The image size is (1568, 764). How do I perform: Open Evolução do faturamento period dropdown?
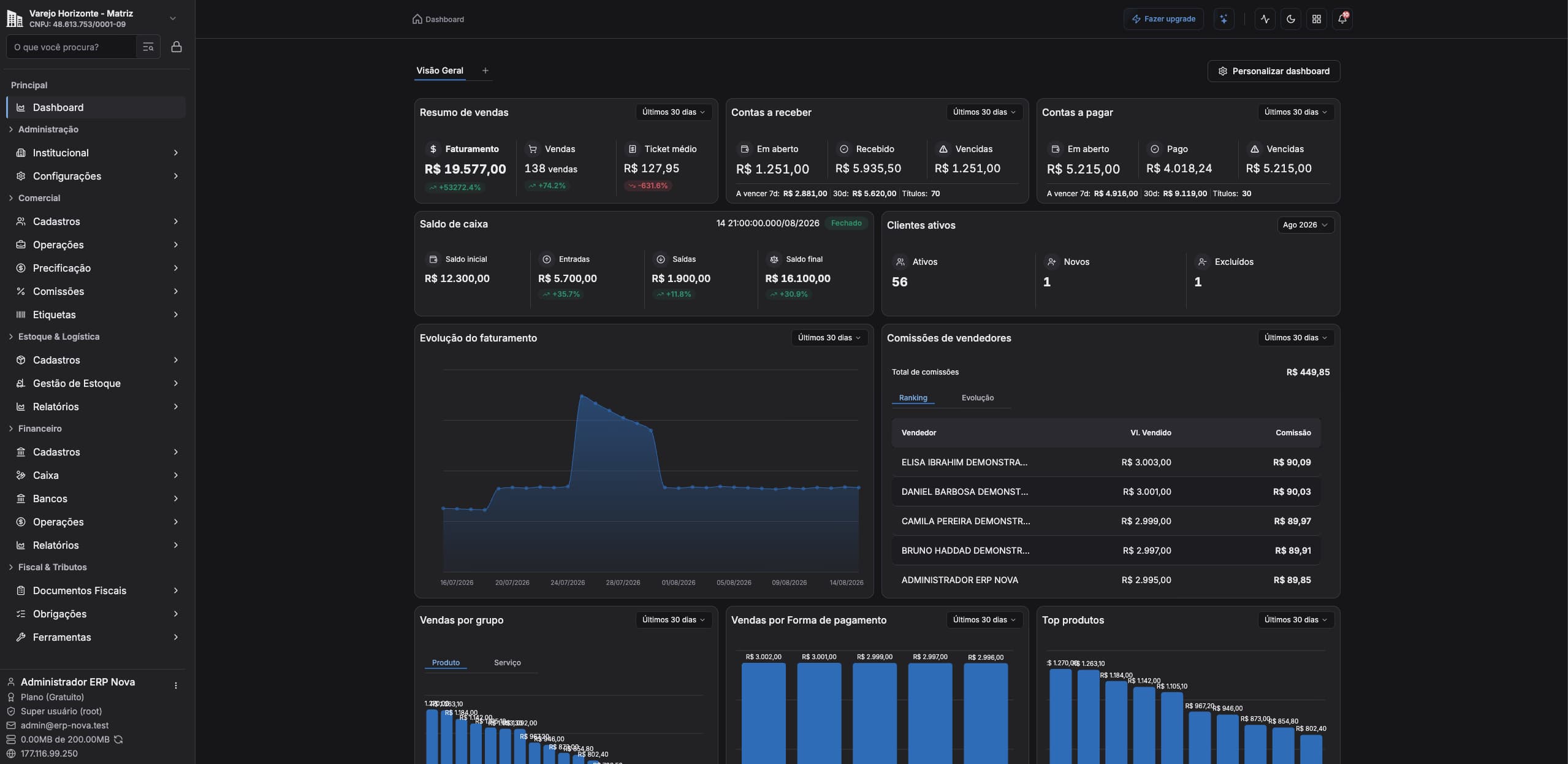829,338
